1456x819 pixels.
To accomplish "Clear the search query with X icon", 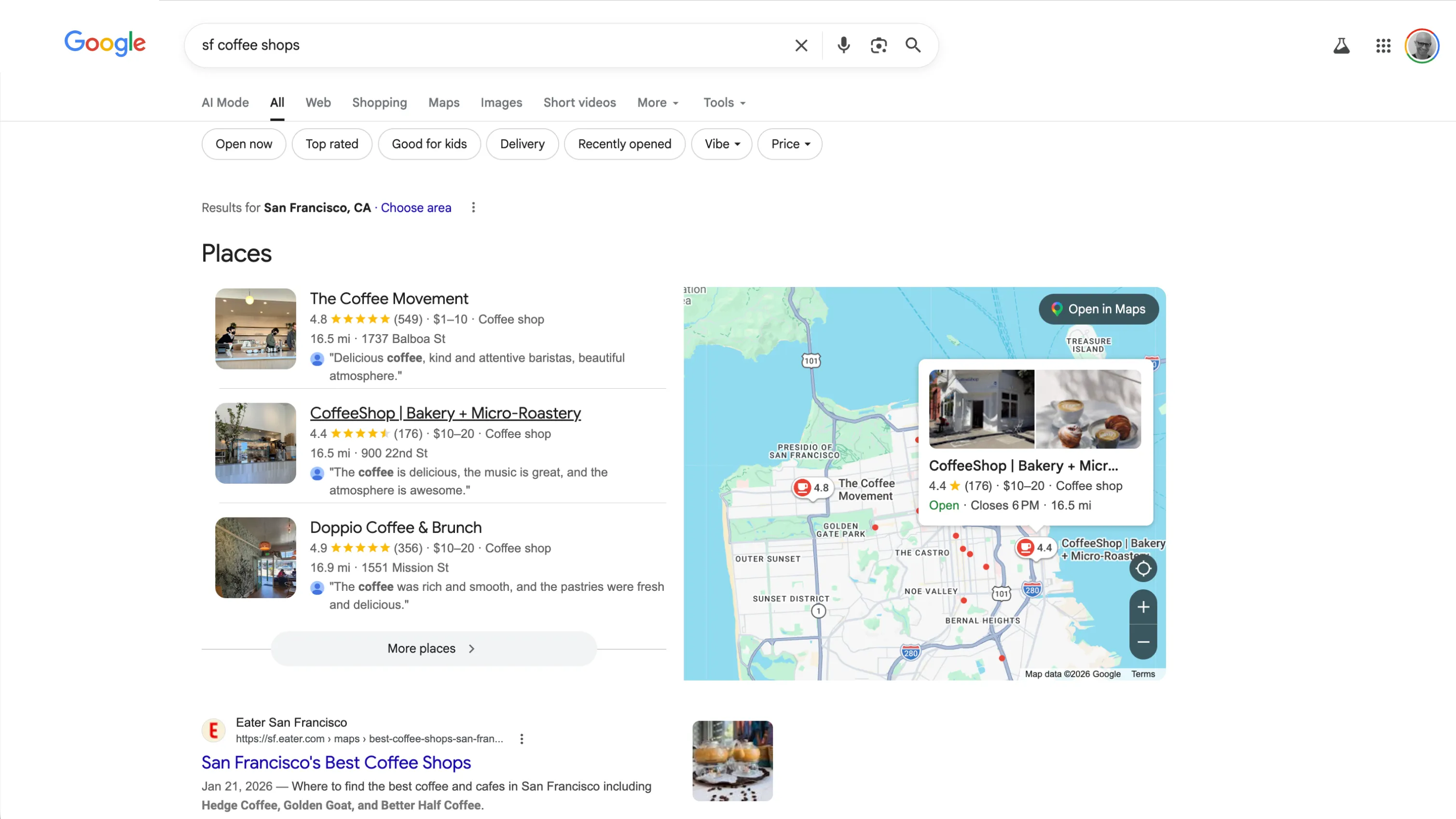I will 801,45.
